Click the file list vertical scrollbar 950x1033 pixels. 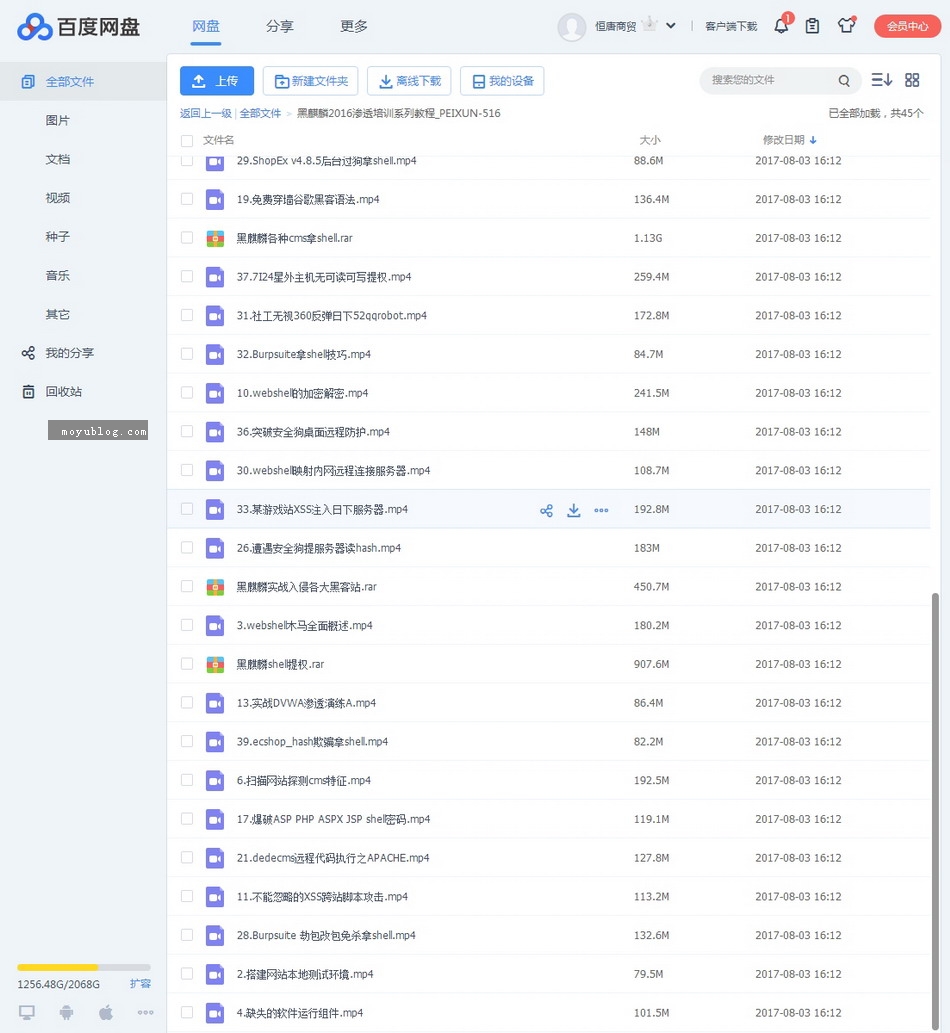(935, 812)
